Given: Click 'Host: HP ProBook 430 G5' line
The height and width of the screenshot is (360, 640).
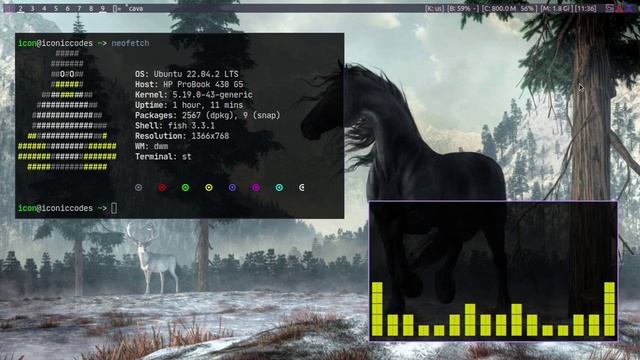Looking at the screenshot, I should 189,84.
